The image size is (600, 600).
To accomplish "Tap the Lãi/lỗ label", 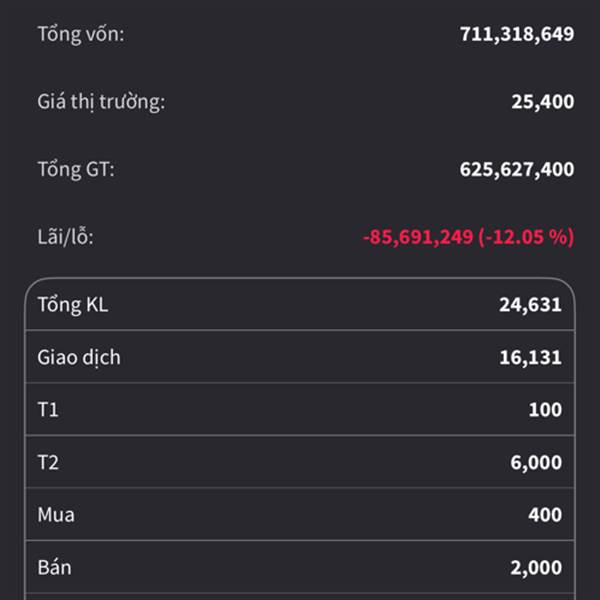I will point(65,237).
